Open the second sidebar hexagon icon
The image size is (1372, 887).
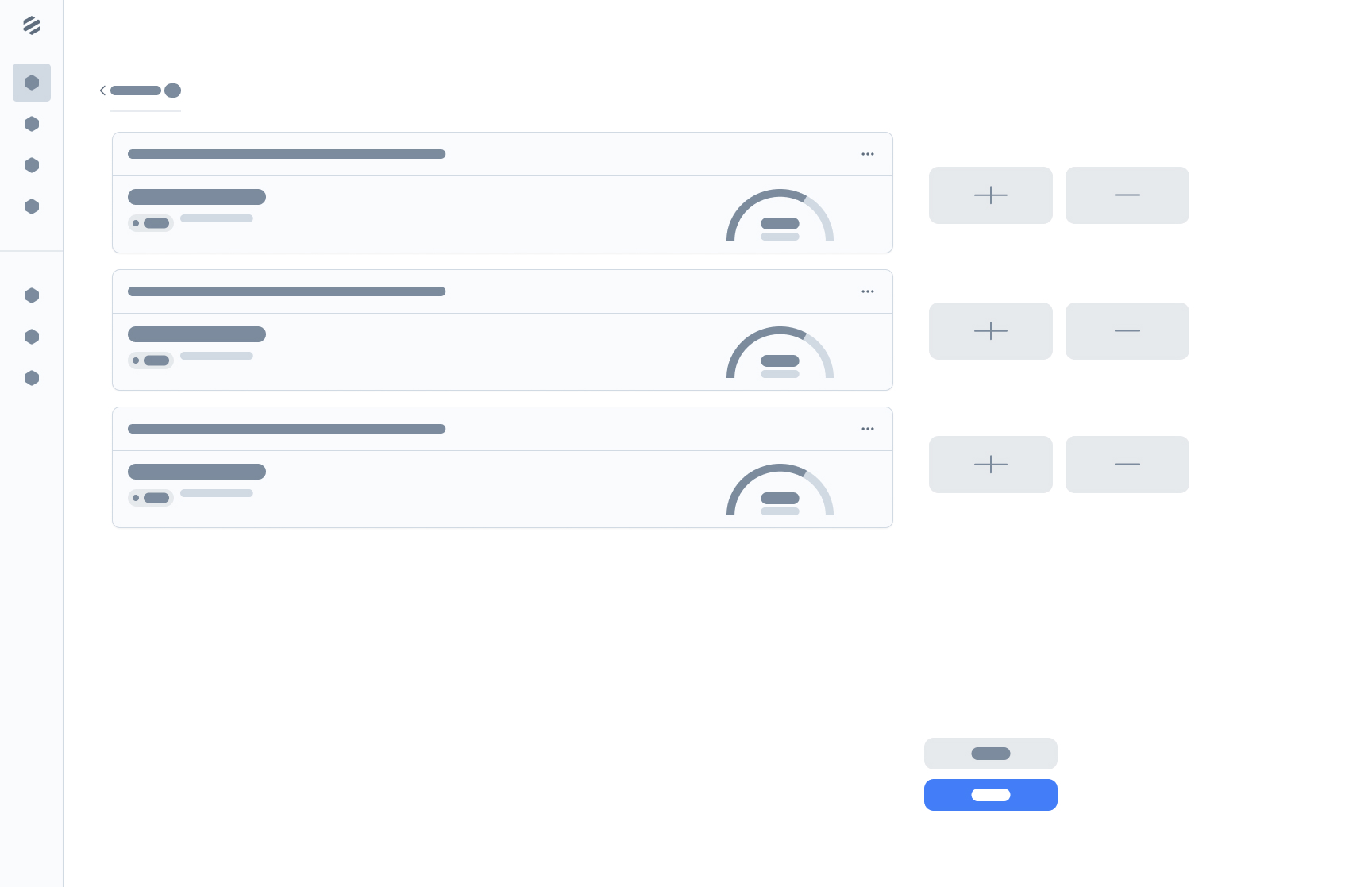[32, 124]
